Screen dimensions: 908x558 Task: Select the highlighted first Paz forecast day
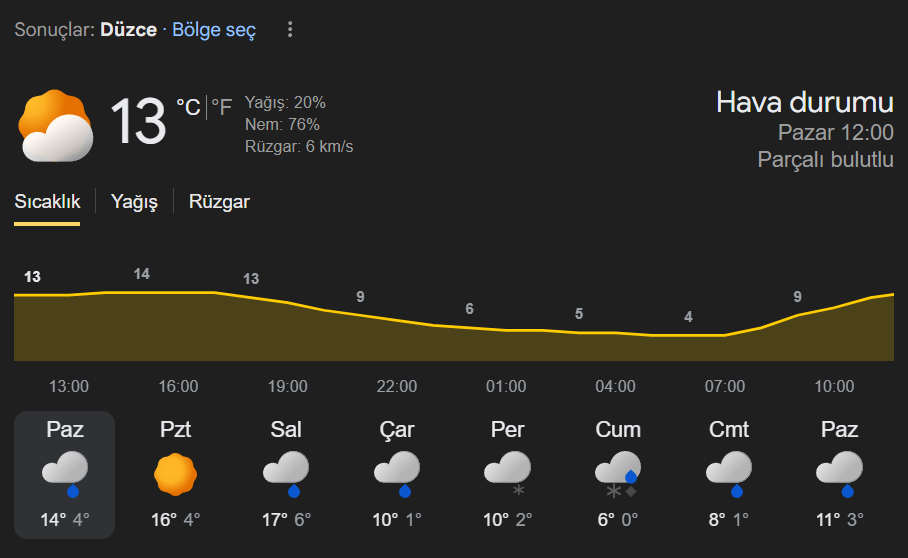tap(65, 474)
